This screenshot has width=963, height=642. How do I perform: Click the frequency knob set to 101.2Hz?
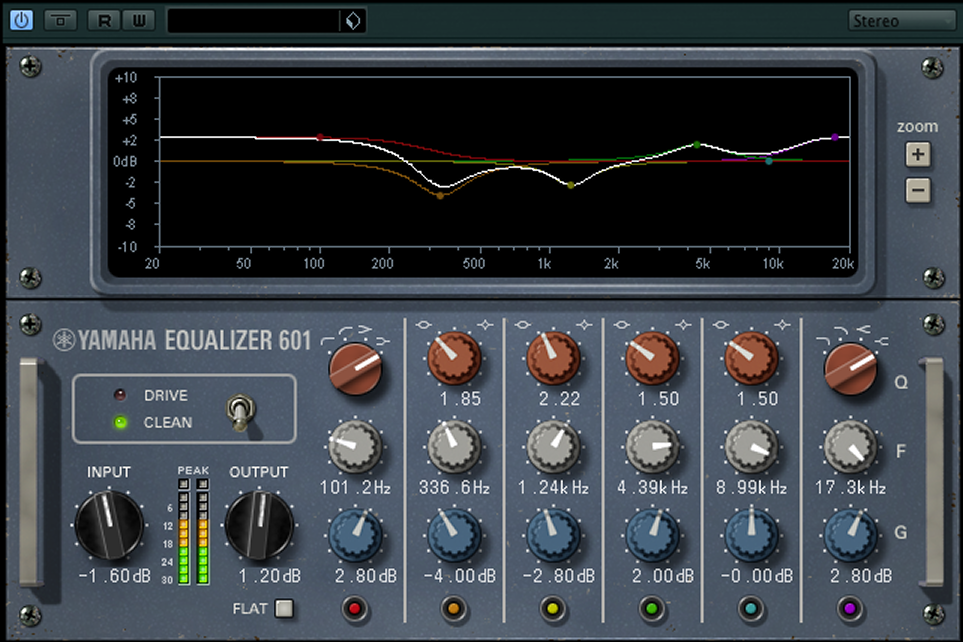355,447
